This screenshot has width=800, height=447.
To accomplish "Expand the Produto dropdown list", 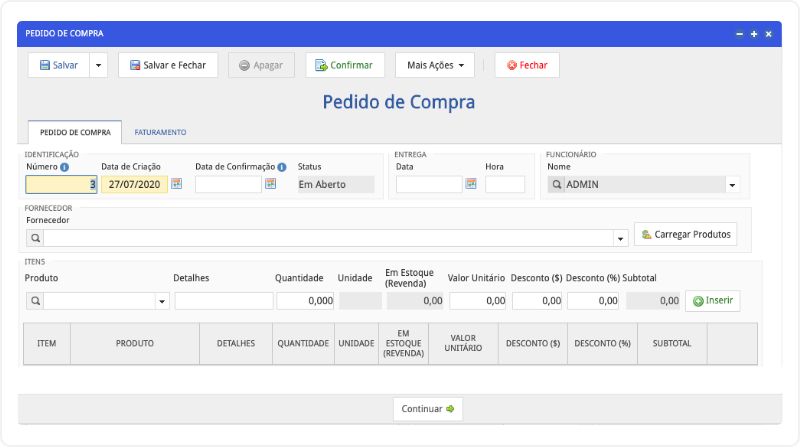I will (x=162, y=301).
